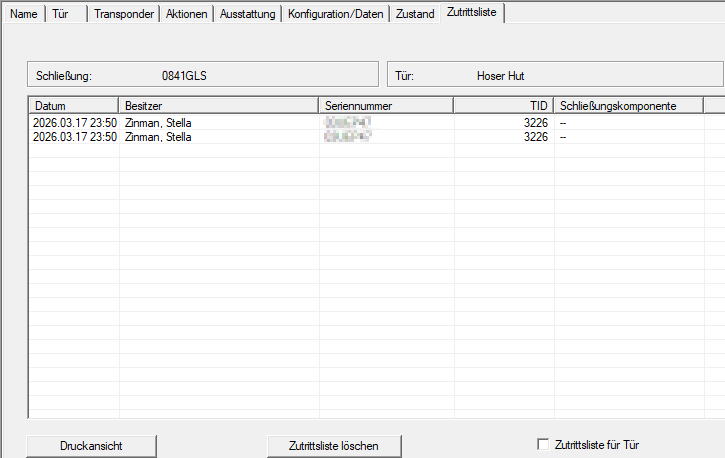Open the Ausstattung tab
The width and height of the screenshot is (725, 458).
246,14
